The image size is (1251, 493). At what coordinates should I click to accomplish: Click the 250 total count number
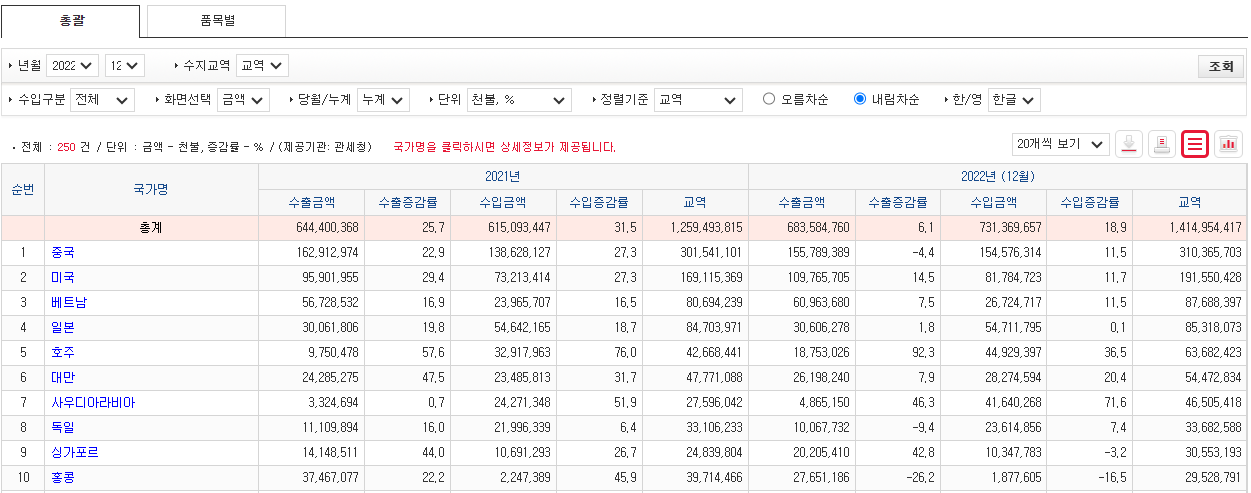coord(66,147)
